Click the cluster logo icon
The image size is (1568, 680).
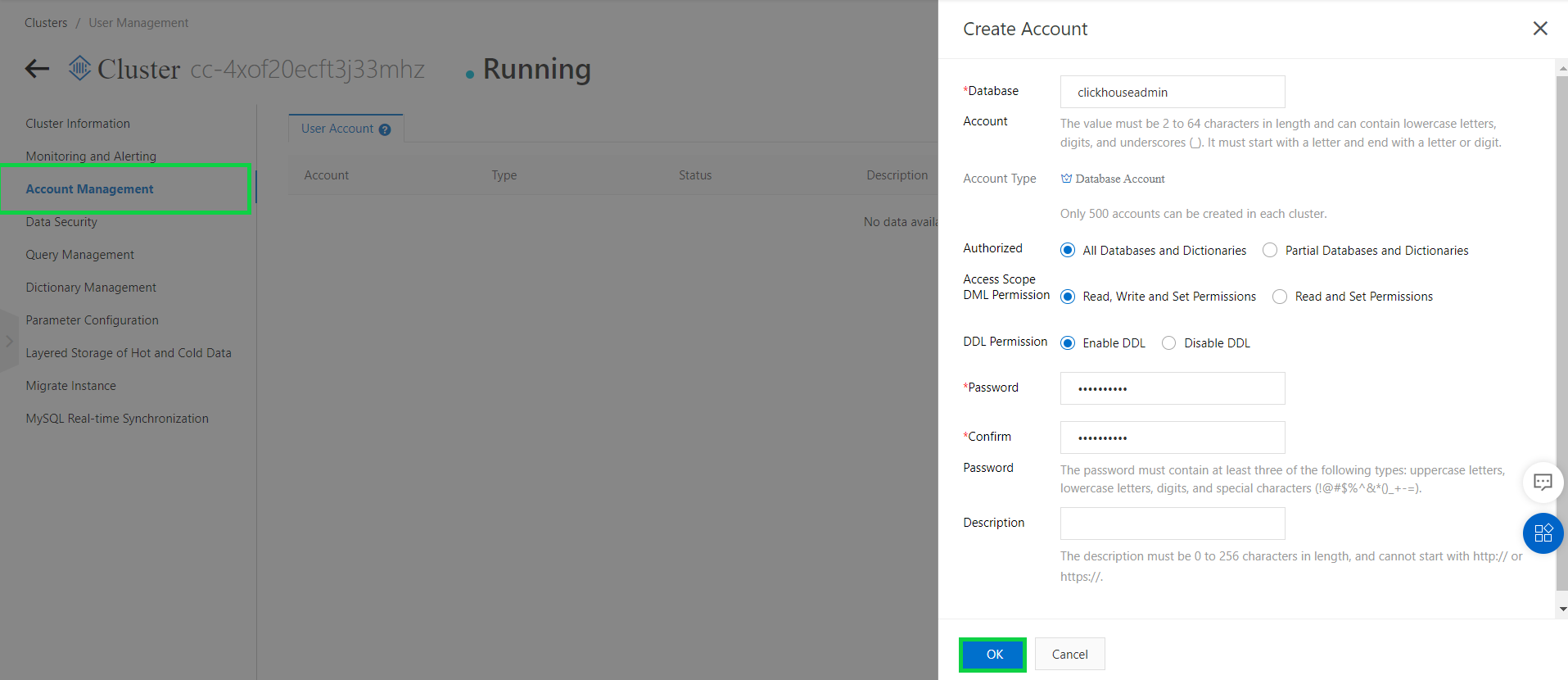[79, 68]
